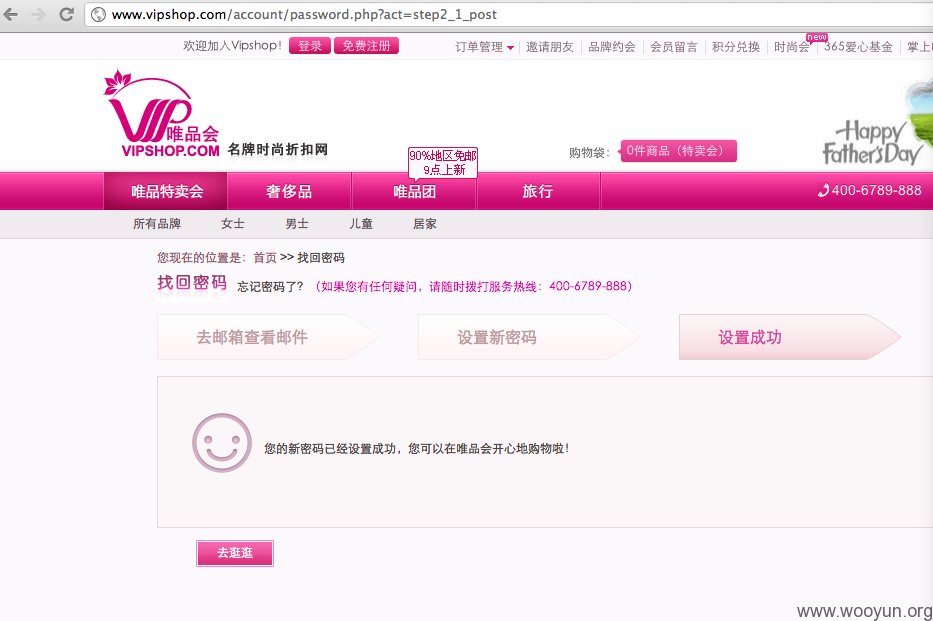This screenshot has height=621, width=933.
Task: Click the smiley face success icon
Action: pyautogui.click(x=222, y=443)
